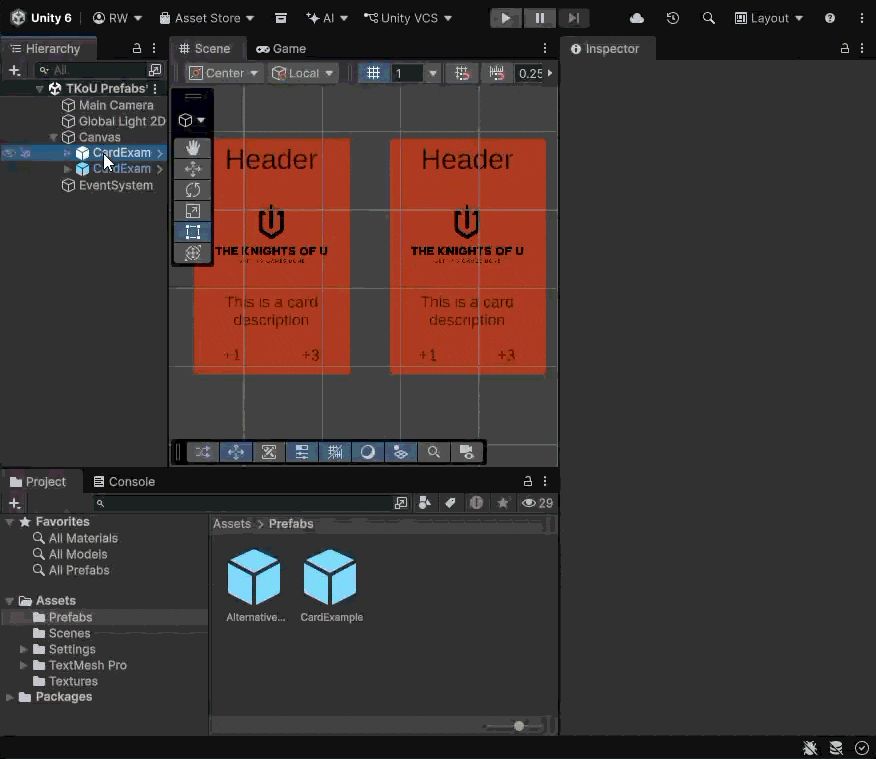The height and width of the screenshot is (759, 876).
Task: Toggle increment snapping ruler icon
Action: click(497, 73)
